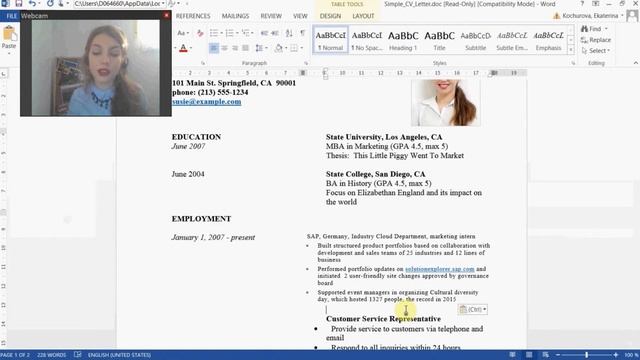This screenshot has height=360, width=640.
Task: Click the Web Layout view icon in status bar
Action: coord(545,355)
